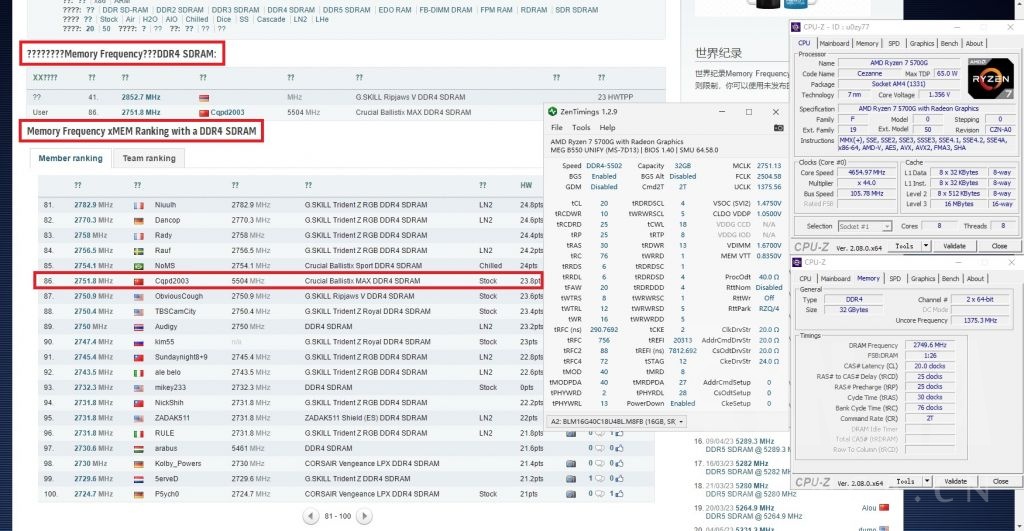Switch to the Team ranking tab
Screen dimensions: 1024x531
click(x=147, y=158)
